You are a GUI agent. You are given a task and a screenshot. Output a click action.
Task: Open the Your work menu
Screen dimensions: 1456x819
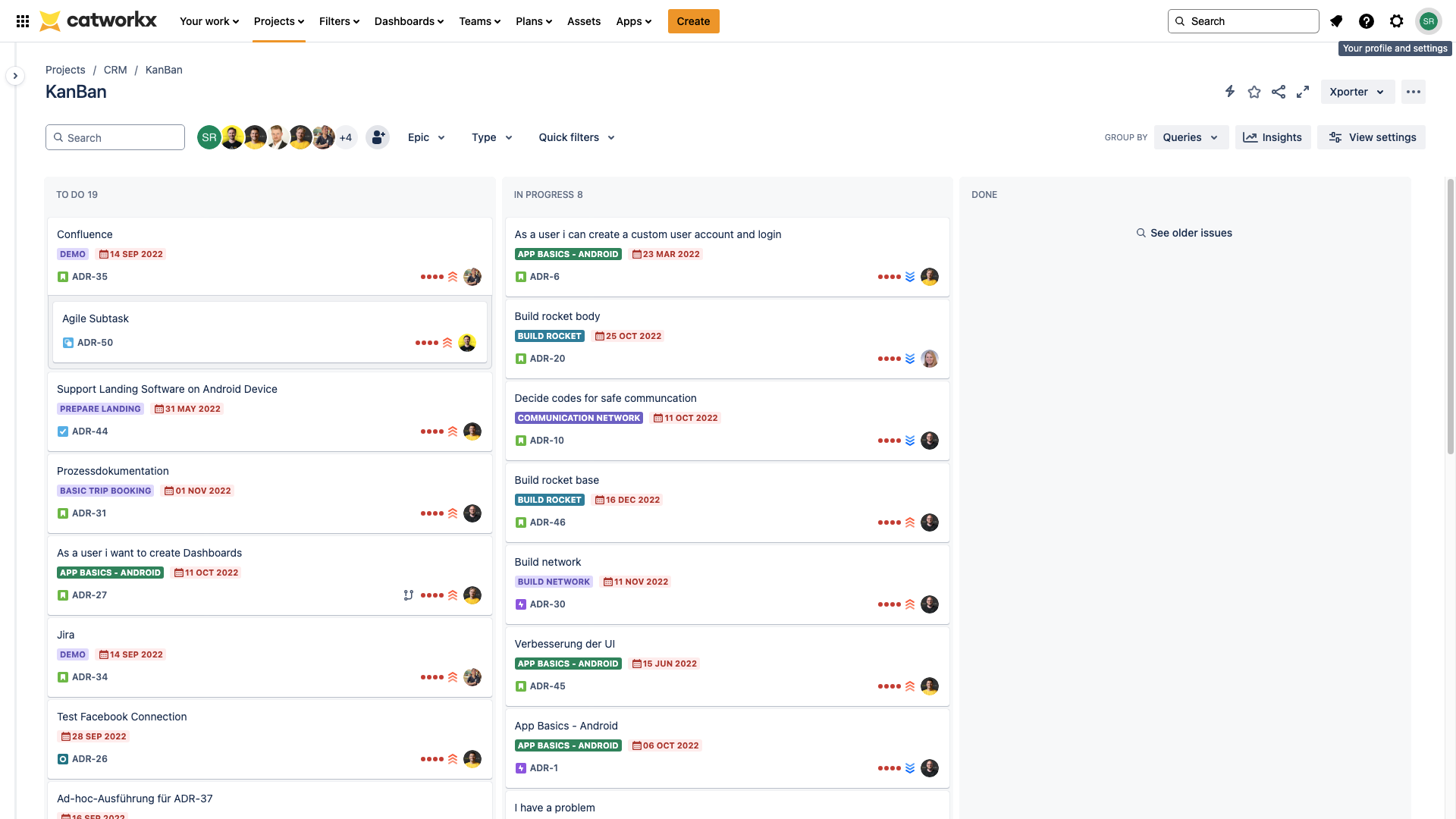pyautogui.click(x=209, y=21)
